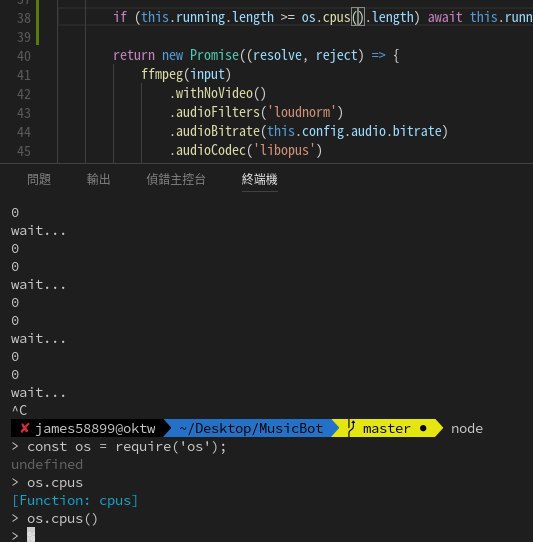Open the 問題 (Problems) panel tab
The width and height of the screenshot is (533, 542).
pyautogui.click(x=39, y=179)
